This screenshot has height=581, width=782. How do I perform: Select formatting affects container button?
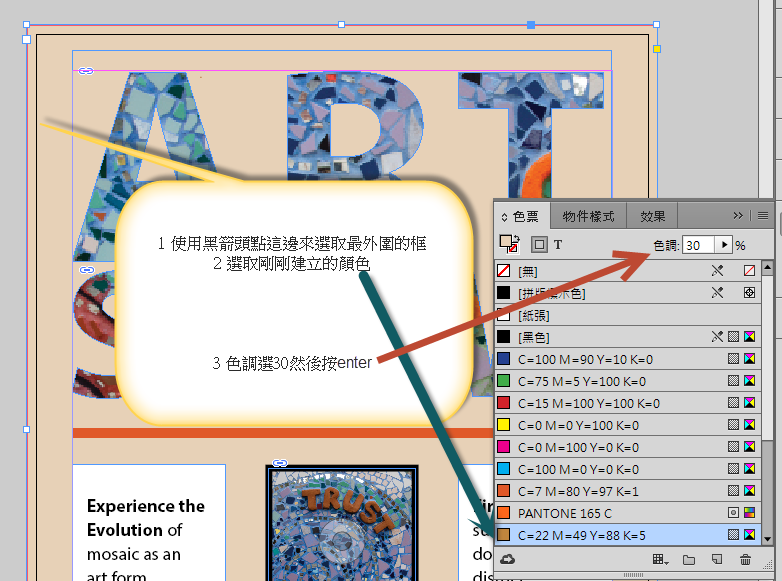tap(539, 244)
